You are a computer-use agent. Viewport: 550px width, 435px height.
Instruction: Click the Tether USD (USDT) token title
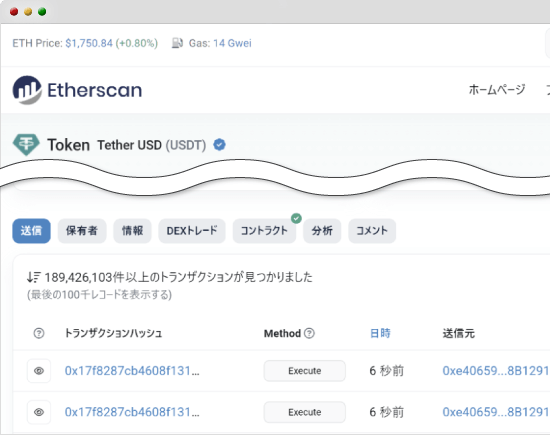[152, 145]
